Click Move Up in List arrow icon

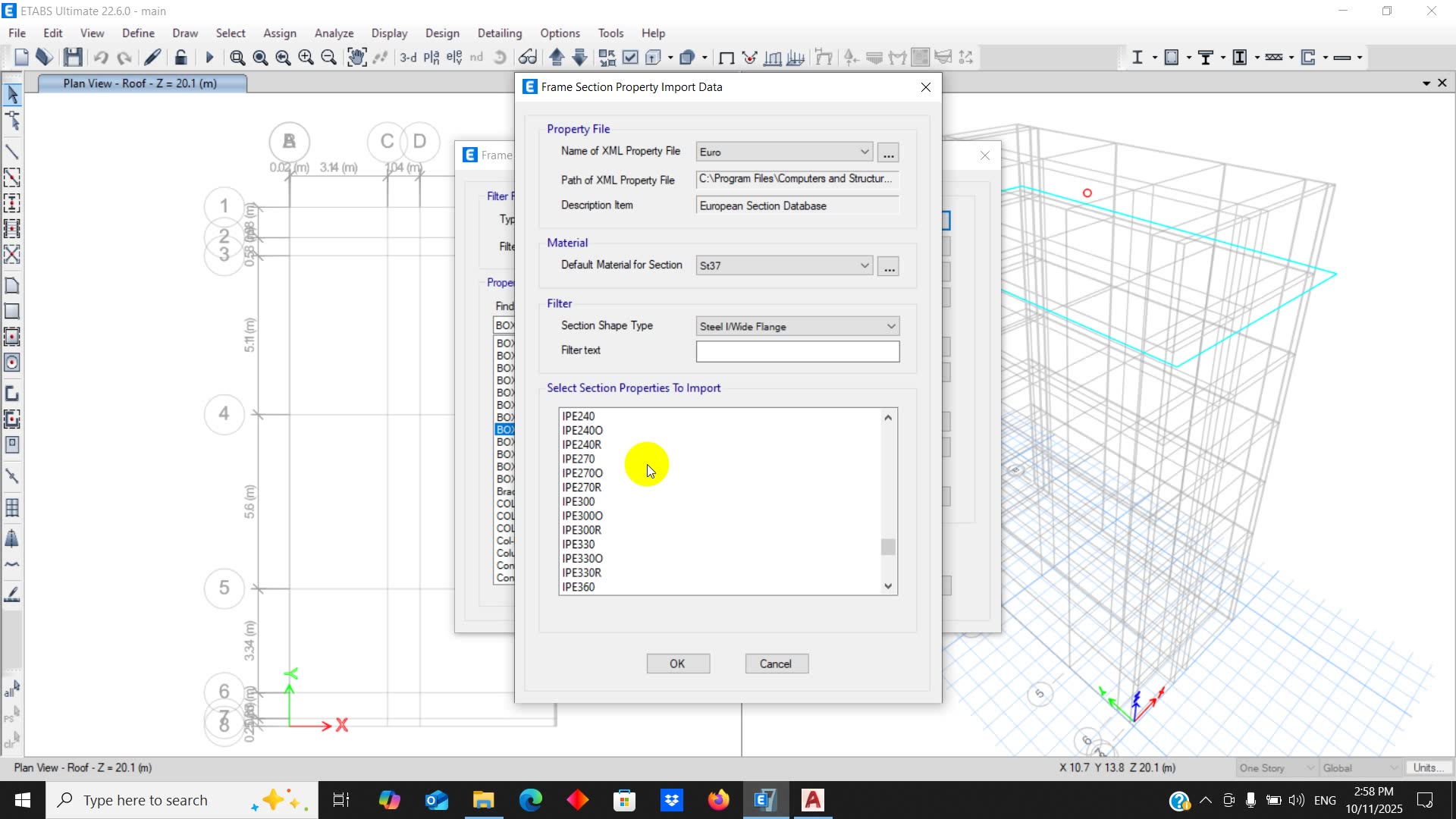[x=557, y=57]
